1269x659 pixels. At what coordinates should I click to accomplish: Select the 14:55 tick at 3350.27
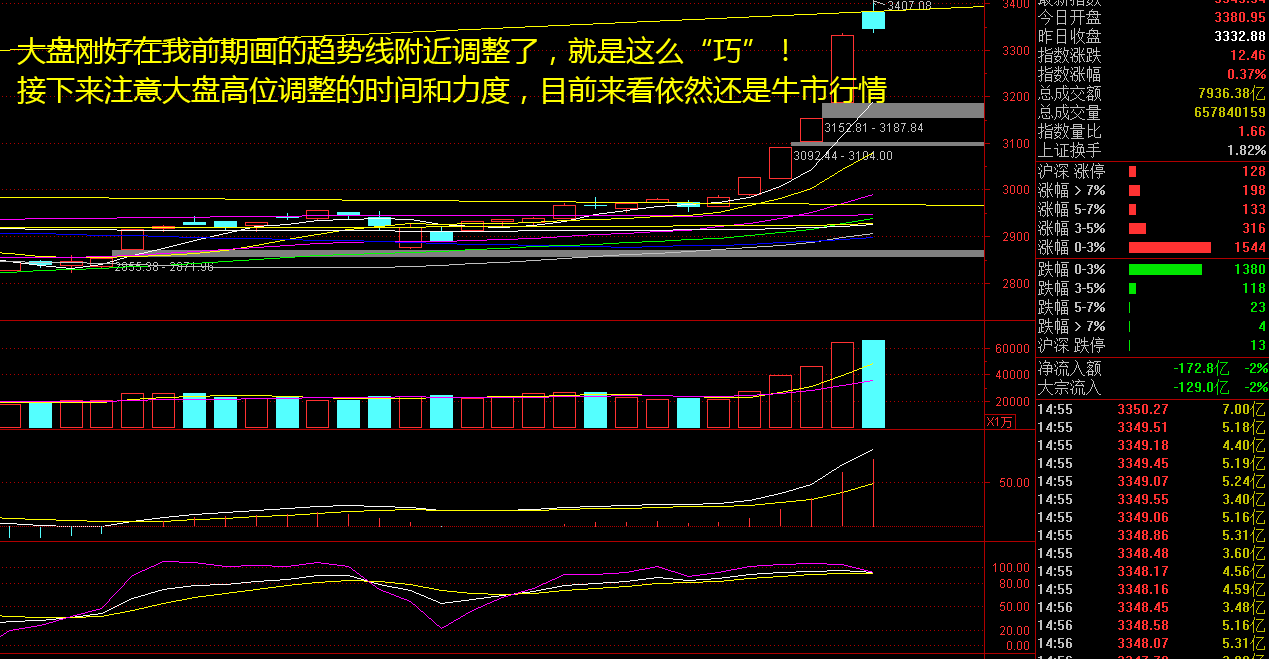1151,409
